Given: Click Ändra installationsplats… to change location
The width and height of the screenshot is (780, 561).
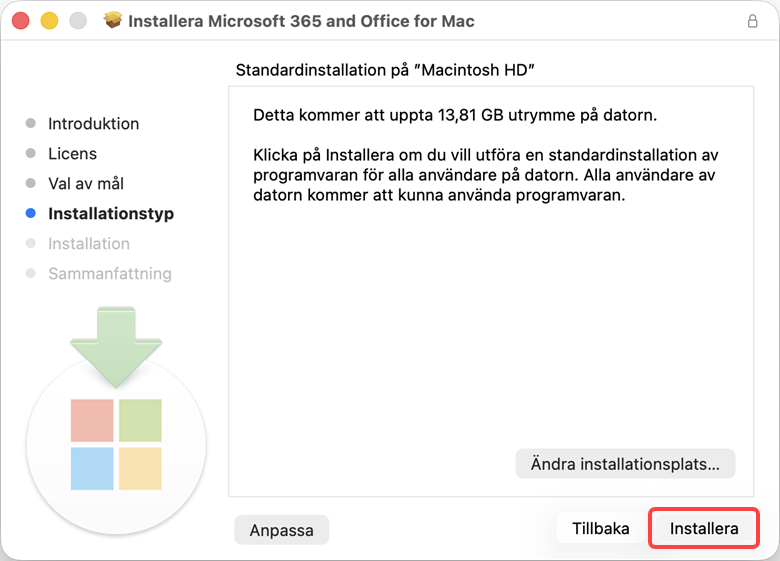Looking at the screenshot, I should click(x=625, y=464).
